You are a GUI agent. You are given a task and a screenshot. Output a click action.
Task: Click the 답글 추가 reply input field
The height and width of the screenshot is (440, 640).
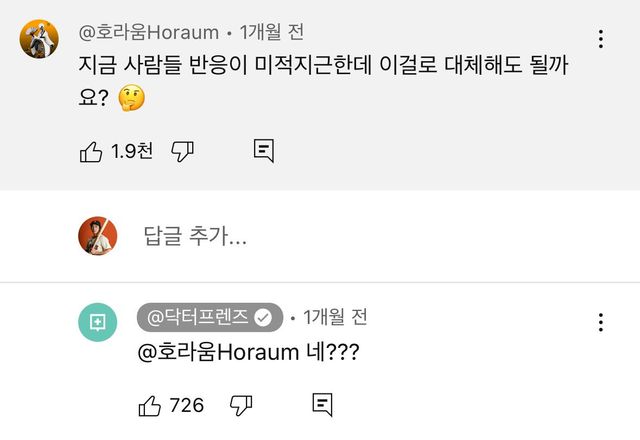tap(195, 237)
